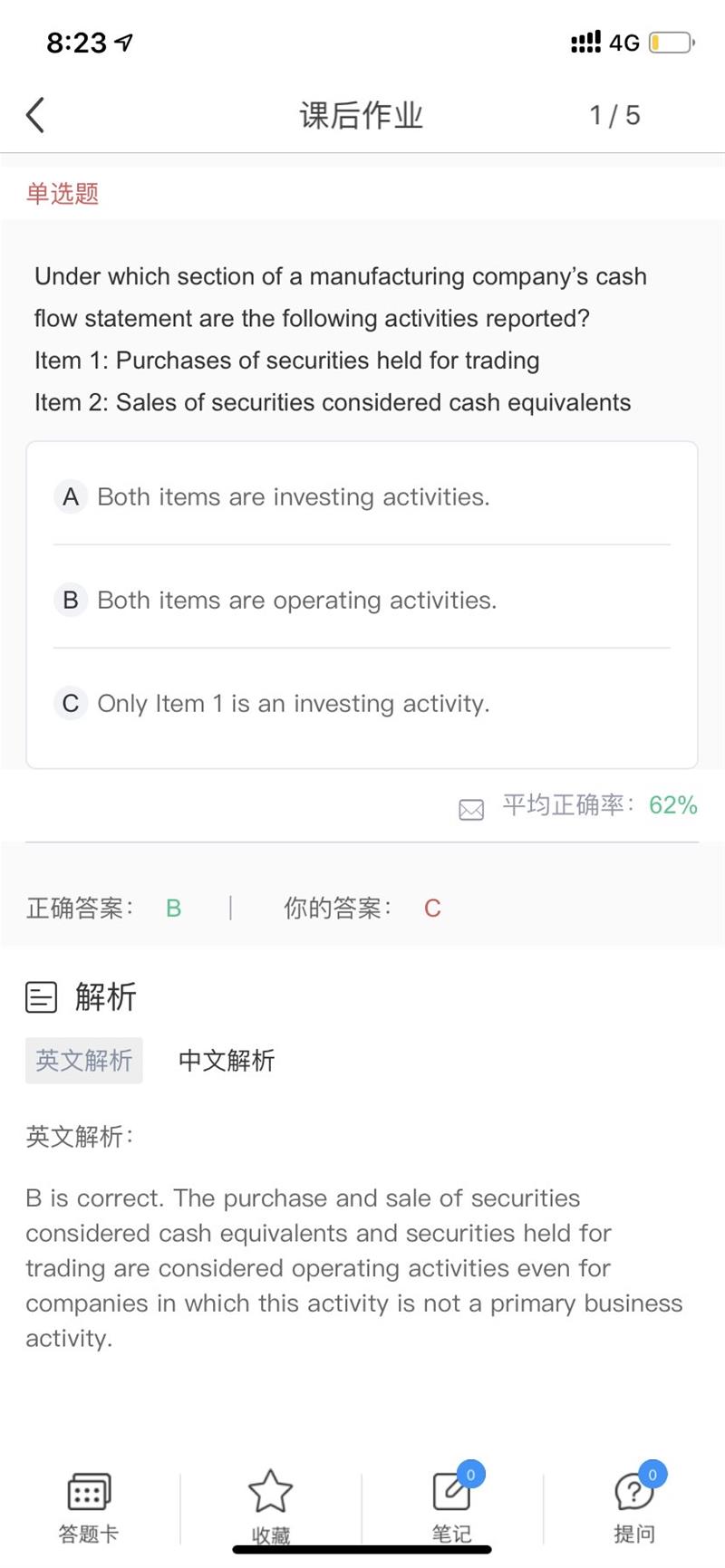The width and height of the screenshot is (725, 1568).
Task: Tap the envelope feedback icon
Action: tap(471, 809)
